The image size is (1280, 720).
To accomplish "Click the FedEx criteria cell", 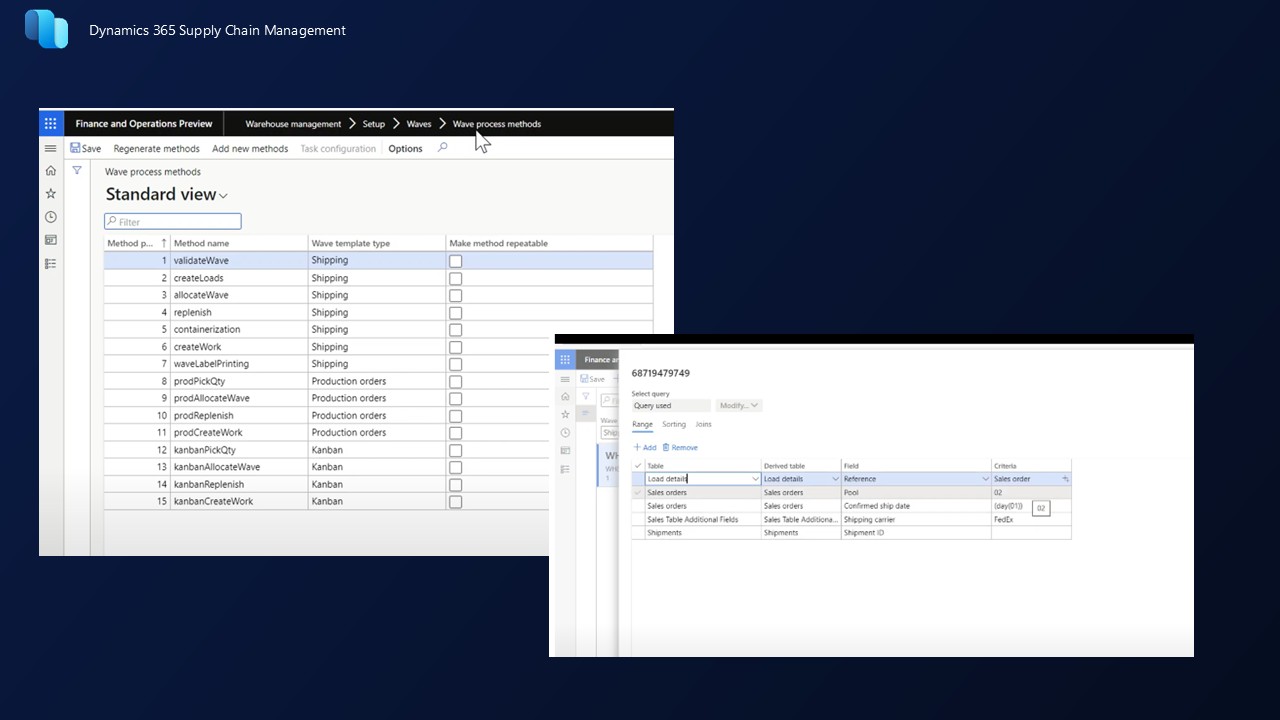I will pos(1030,520).
